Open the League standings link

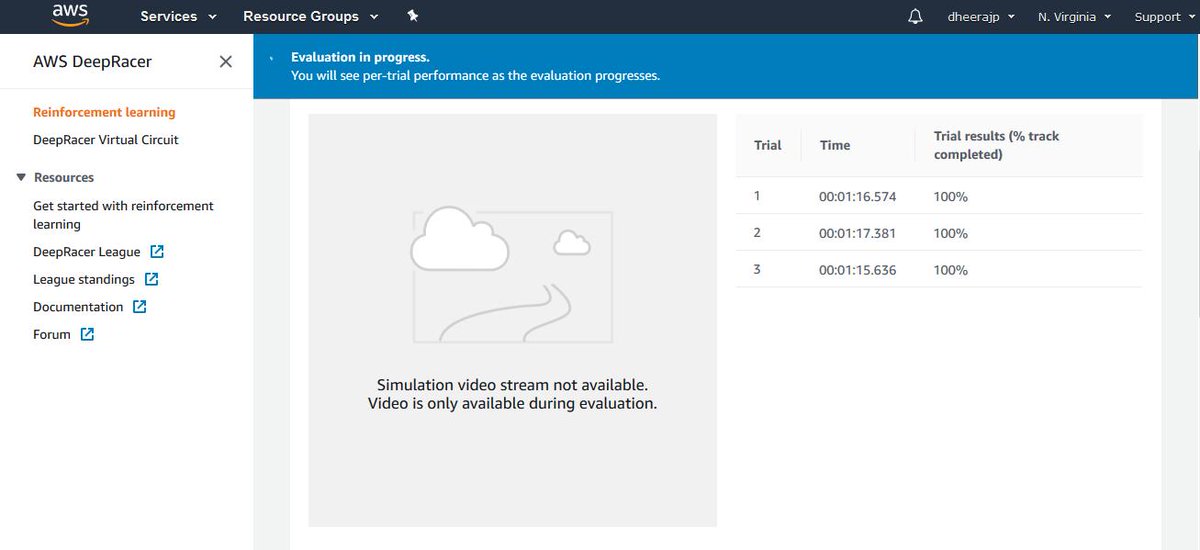pos(84,280)
